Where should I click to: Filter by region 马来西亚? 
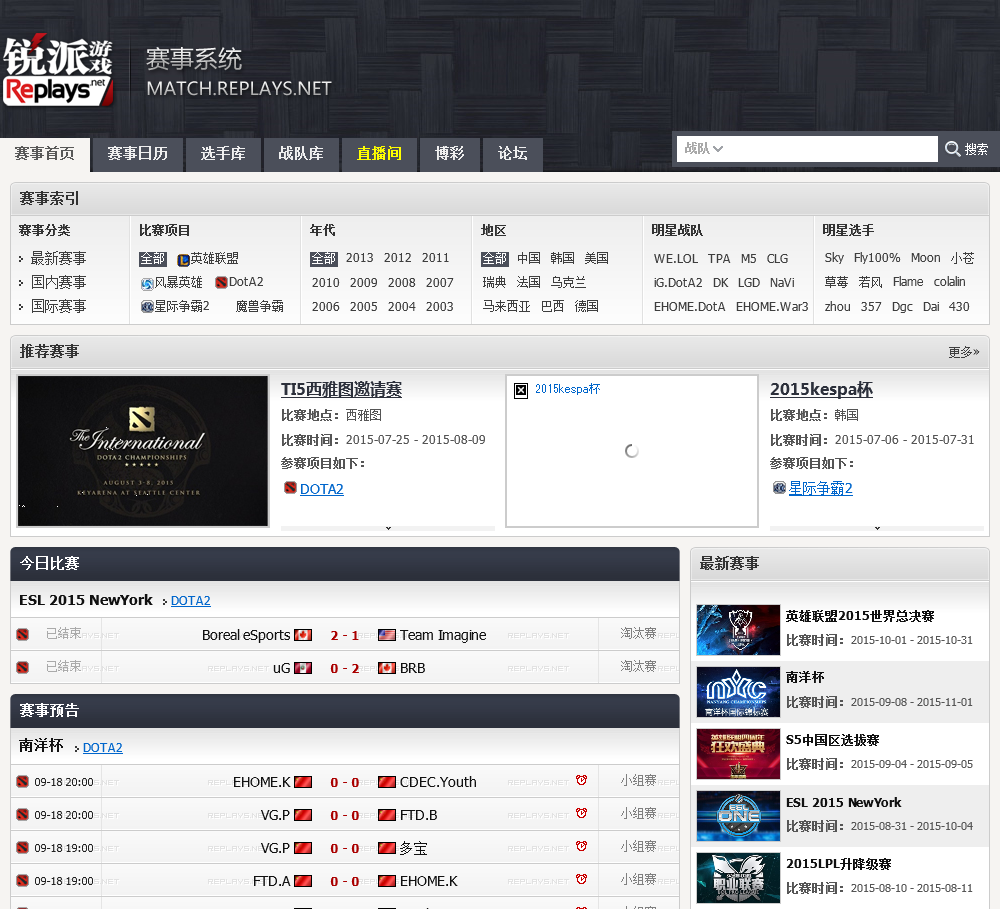[506, 307]
